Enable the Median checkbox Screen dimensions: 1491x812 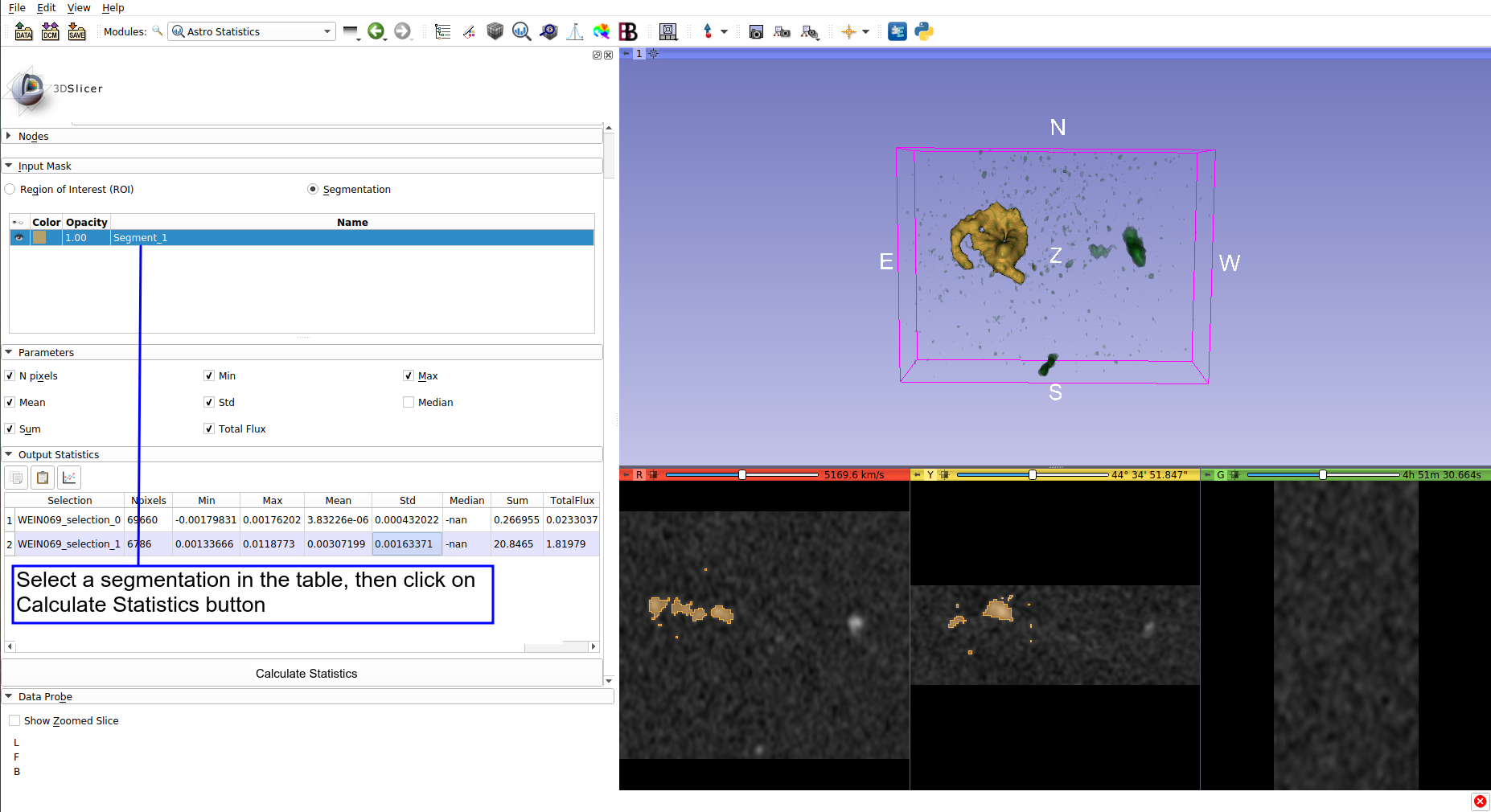[409, 402]
